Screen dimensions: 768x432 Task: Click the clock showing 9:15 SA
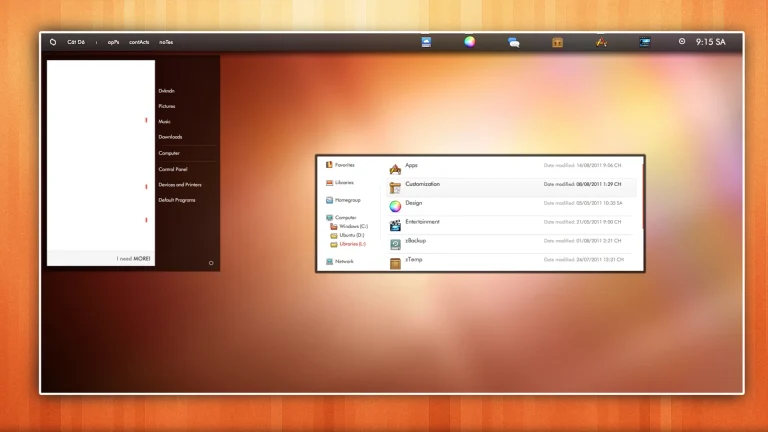[710, 42]
